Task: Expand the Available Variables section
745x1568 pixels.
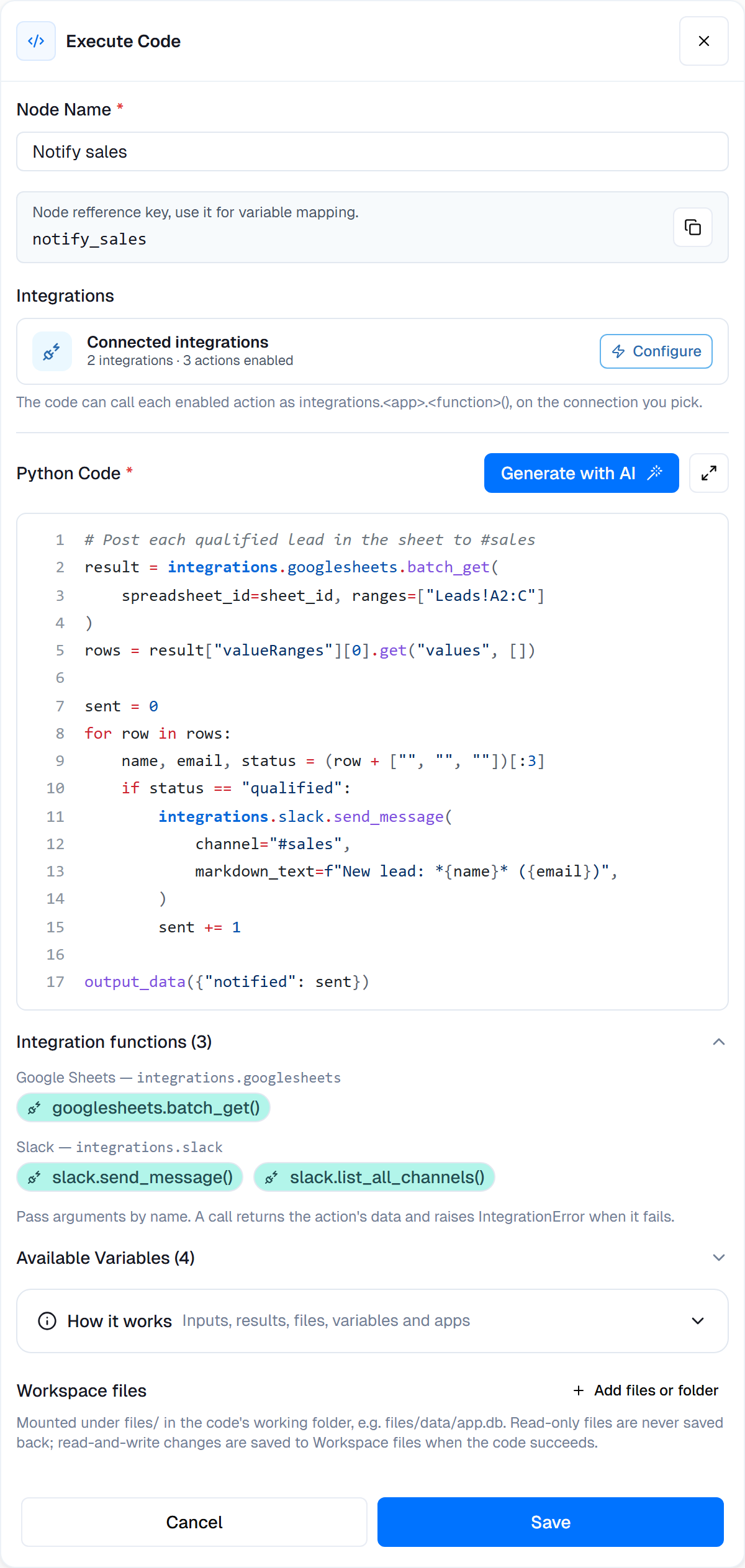Action: point(719,1258)
